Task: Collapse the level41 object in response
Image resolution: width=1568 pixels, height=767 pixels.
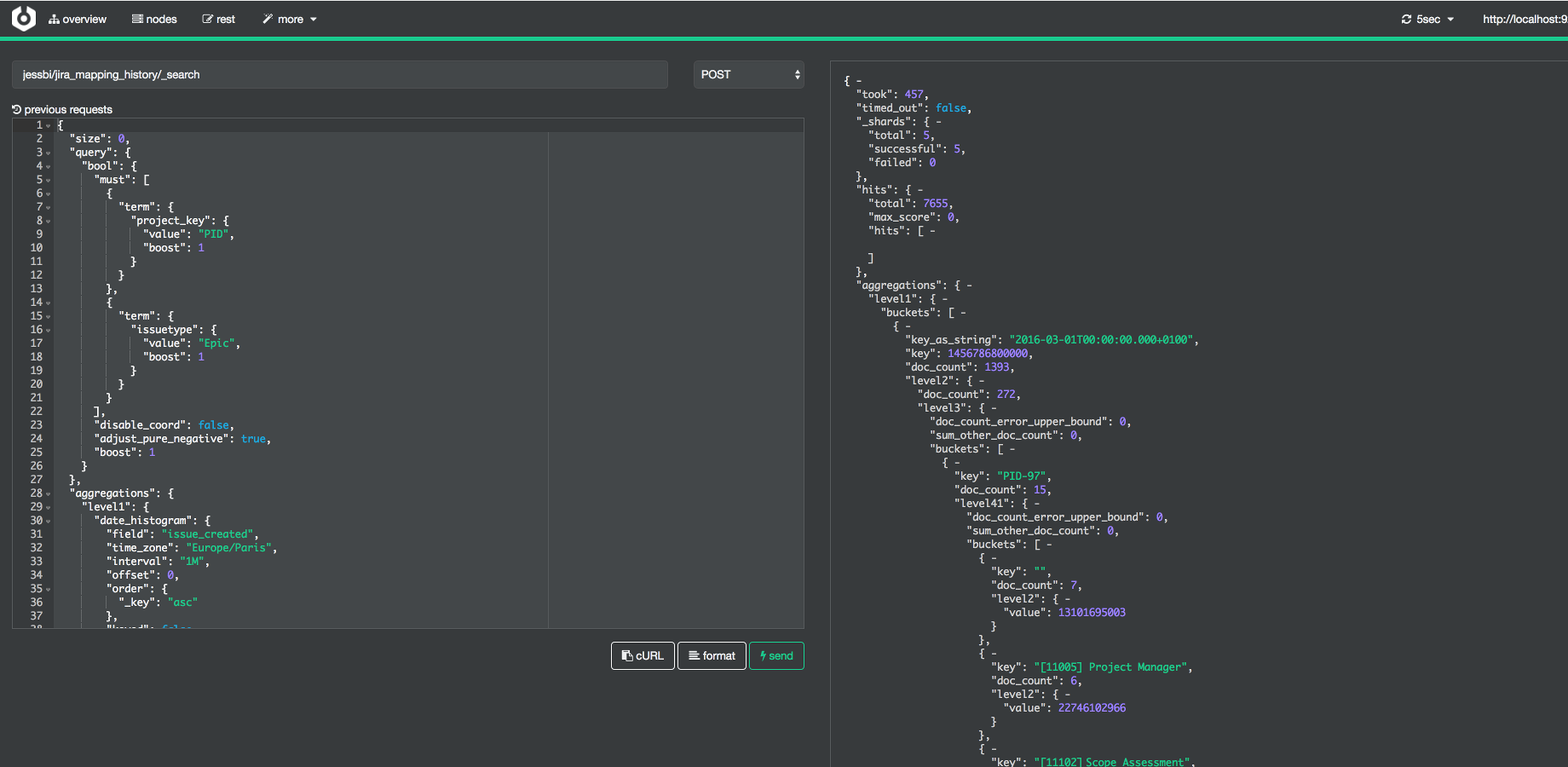Action: (1037, 504)
